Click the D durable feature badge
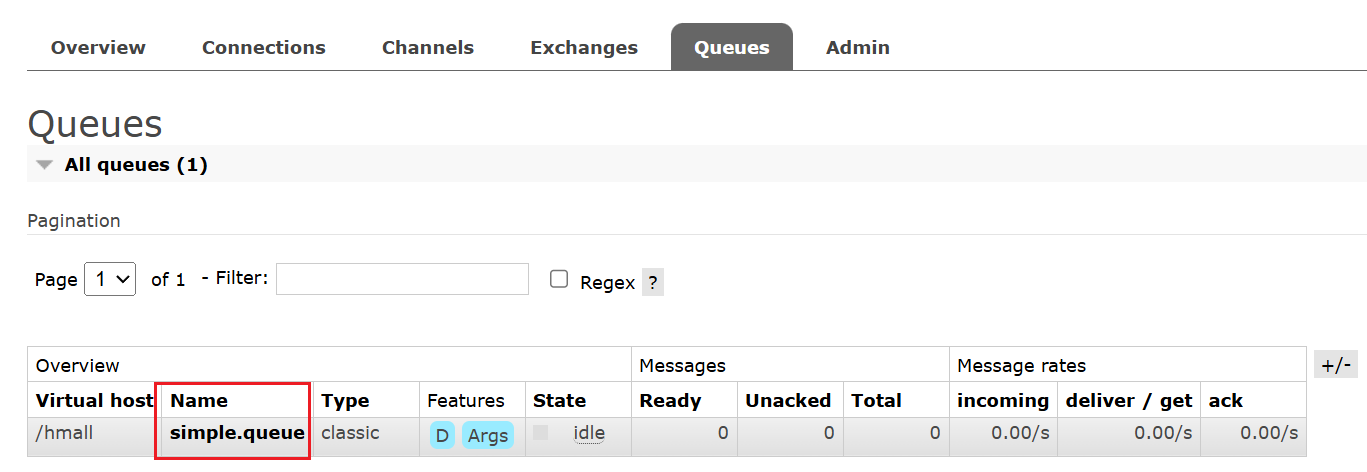The width and height of the screenshot is (1367, 472). [x=442, y=435]
